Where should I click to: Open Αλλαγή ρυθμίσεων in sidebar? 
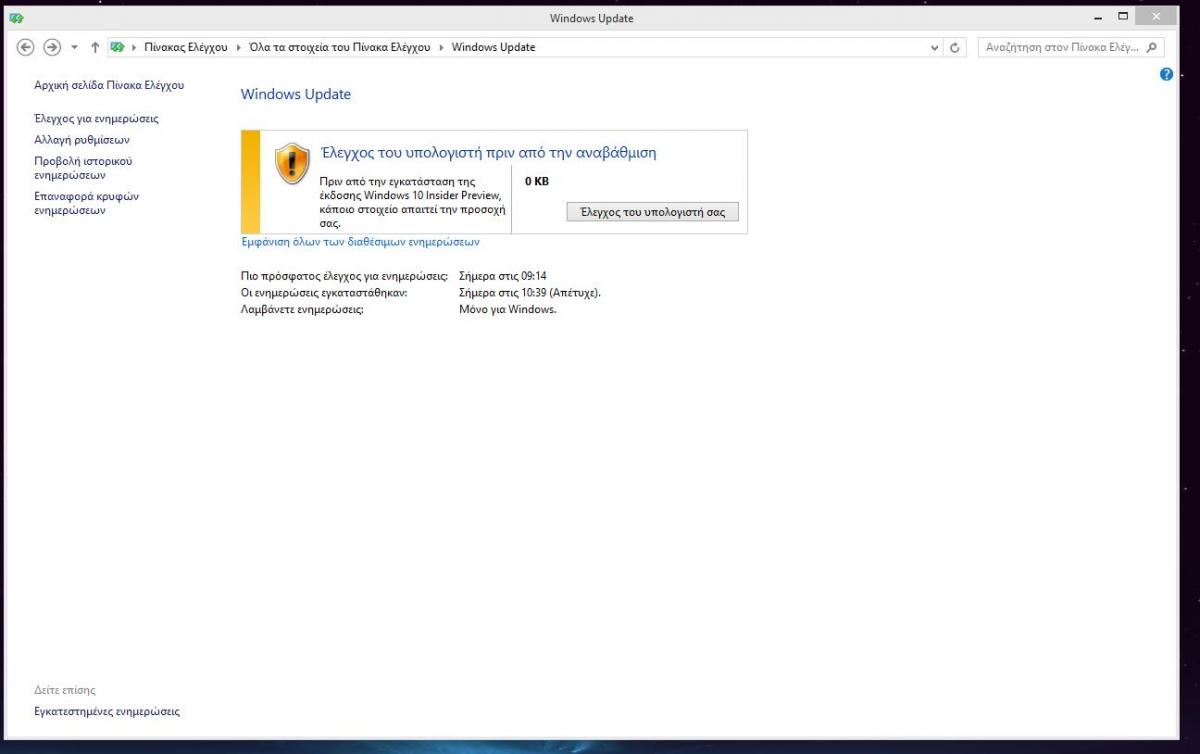(x=82, y=140)
